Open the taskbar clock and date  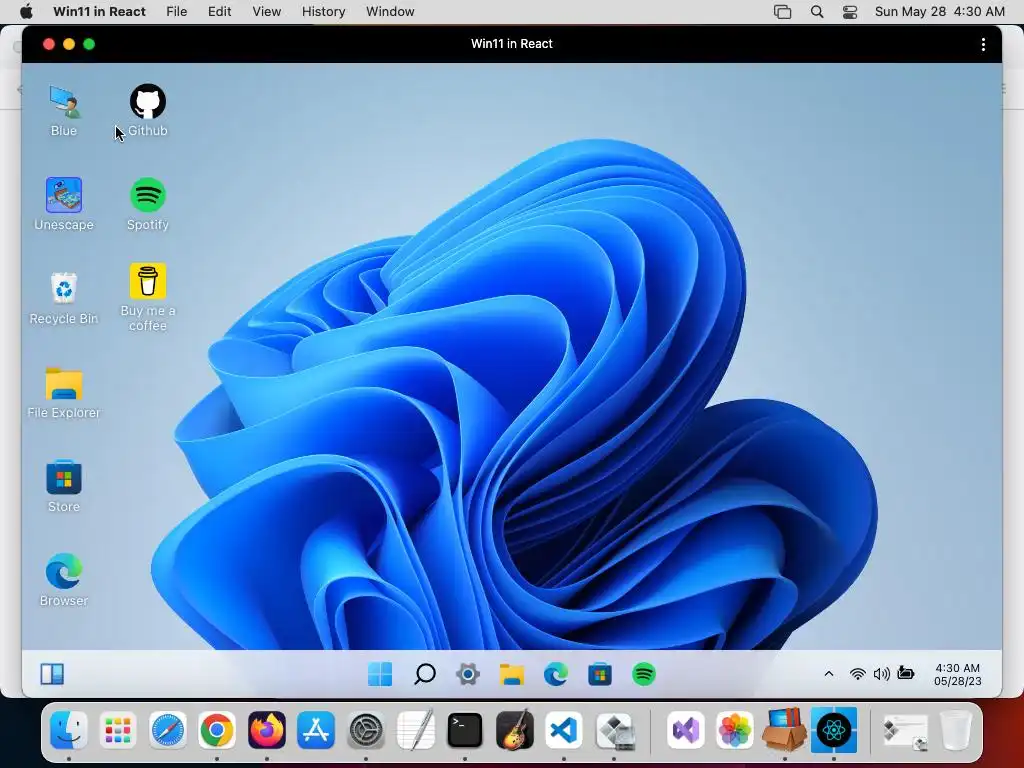957,675
